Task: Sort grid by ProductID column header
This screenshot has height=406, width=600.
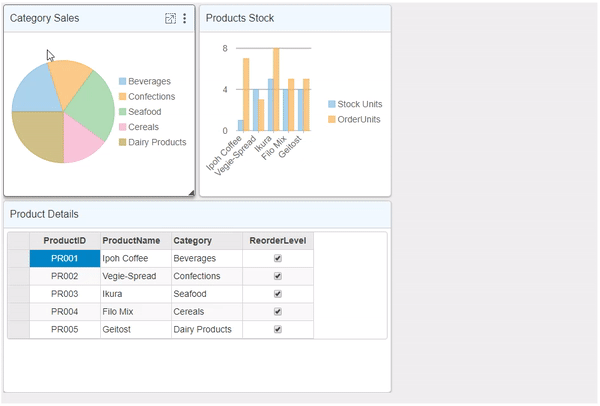Action: (x=64, y=241)
